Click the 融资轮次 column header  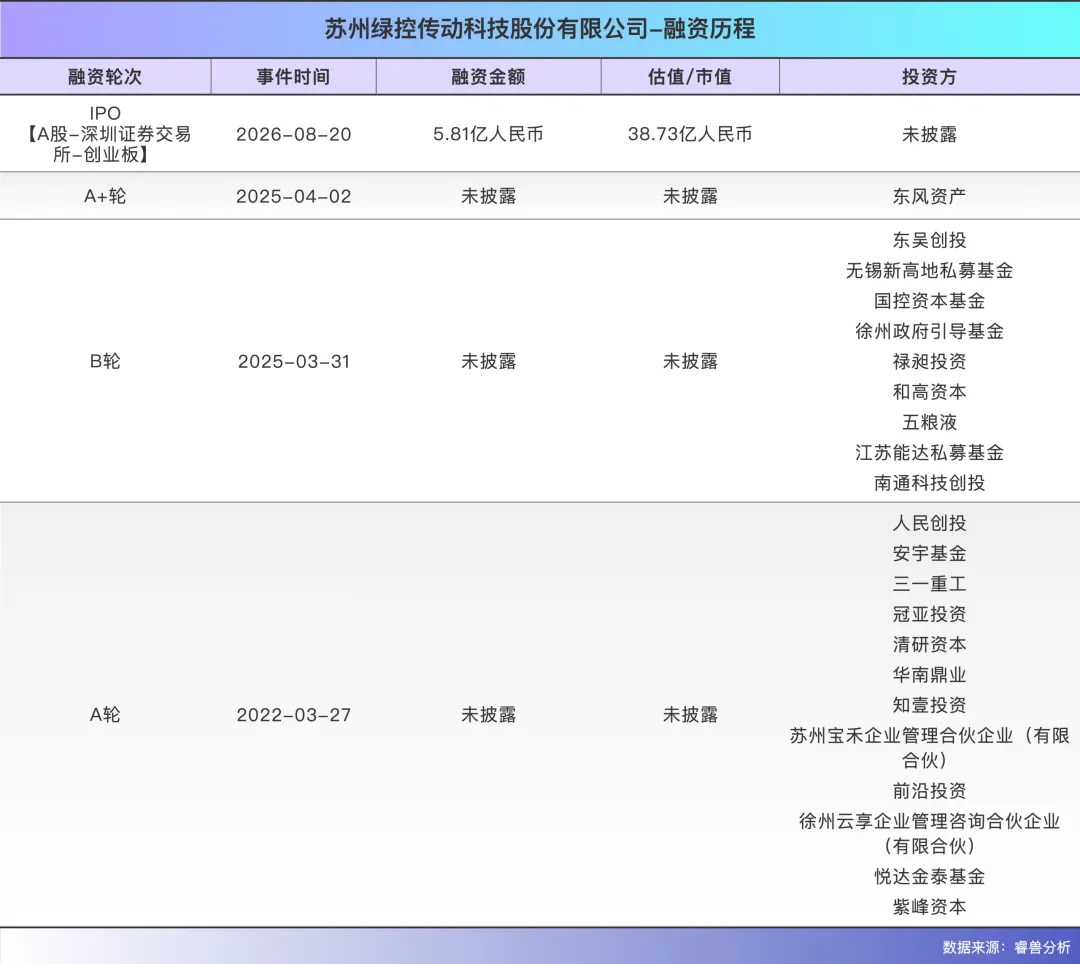[105, 76]
